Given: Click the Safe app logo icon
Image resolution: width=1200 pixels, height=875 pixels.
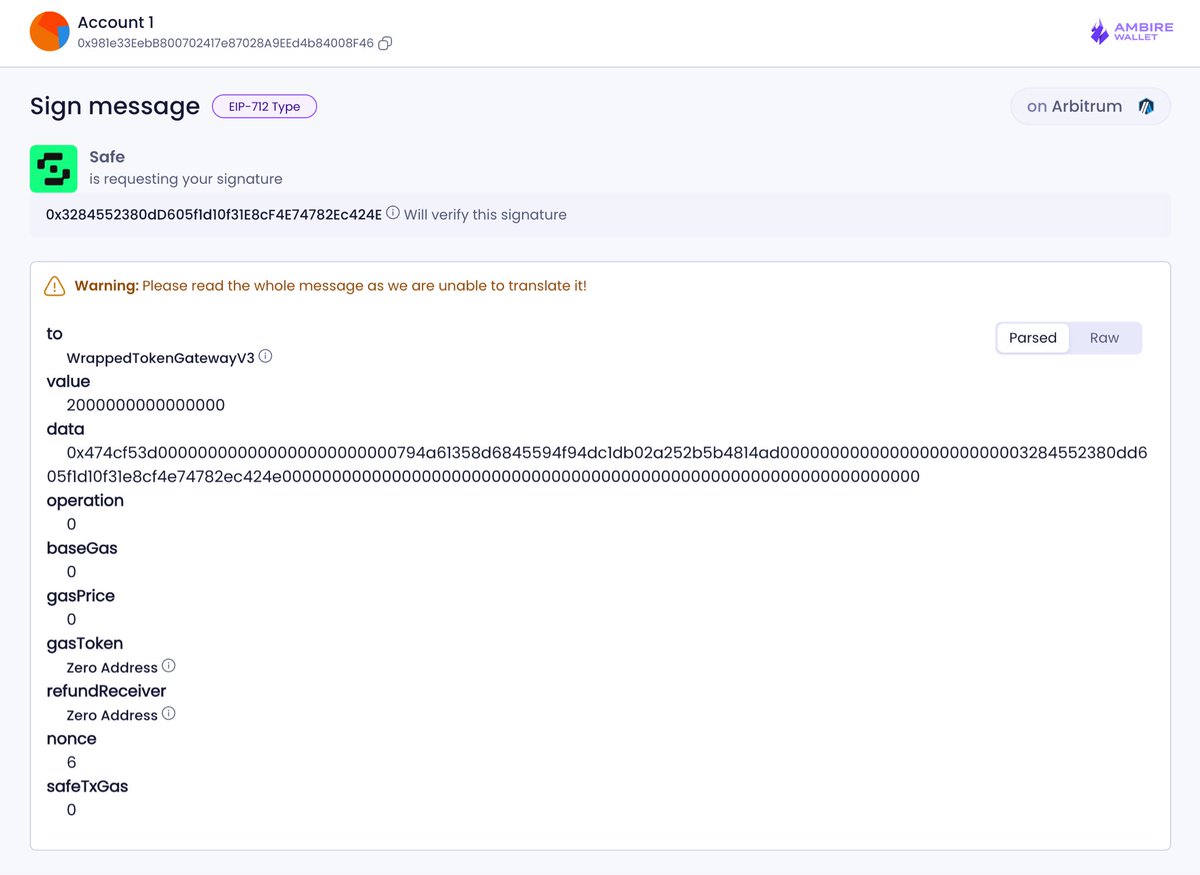Looking at the screenshot, I should (54, 168).
